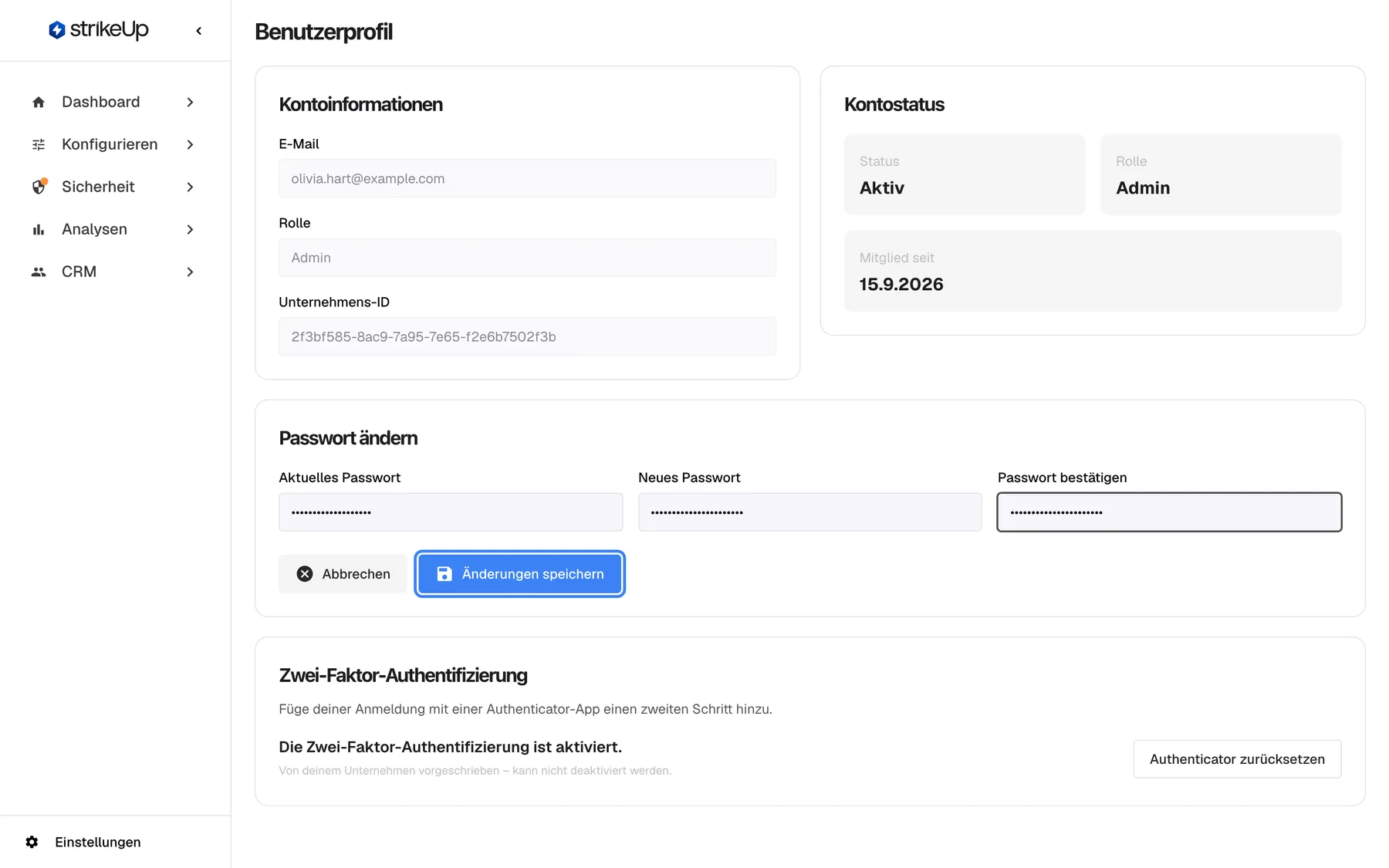Click the Sicherheit shield icon

pyautogui.click(x=39, y=187)
